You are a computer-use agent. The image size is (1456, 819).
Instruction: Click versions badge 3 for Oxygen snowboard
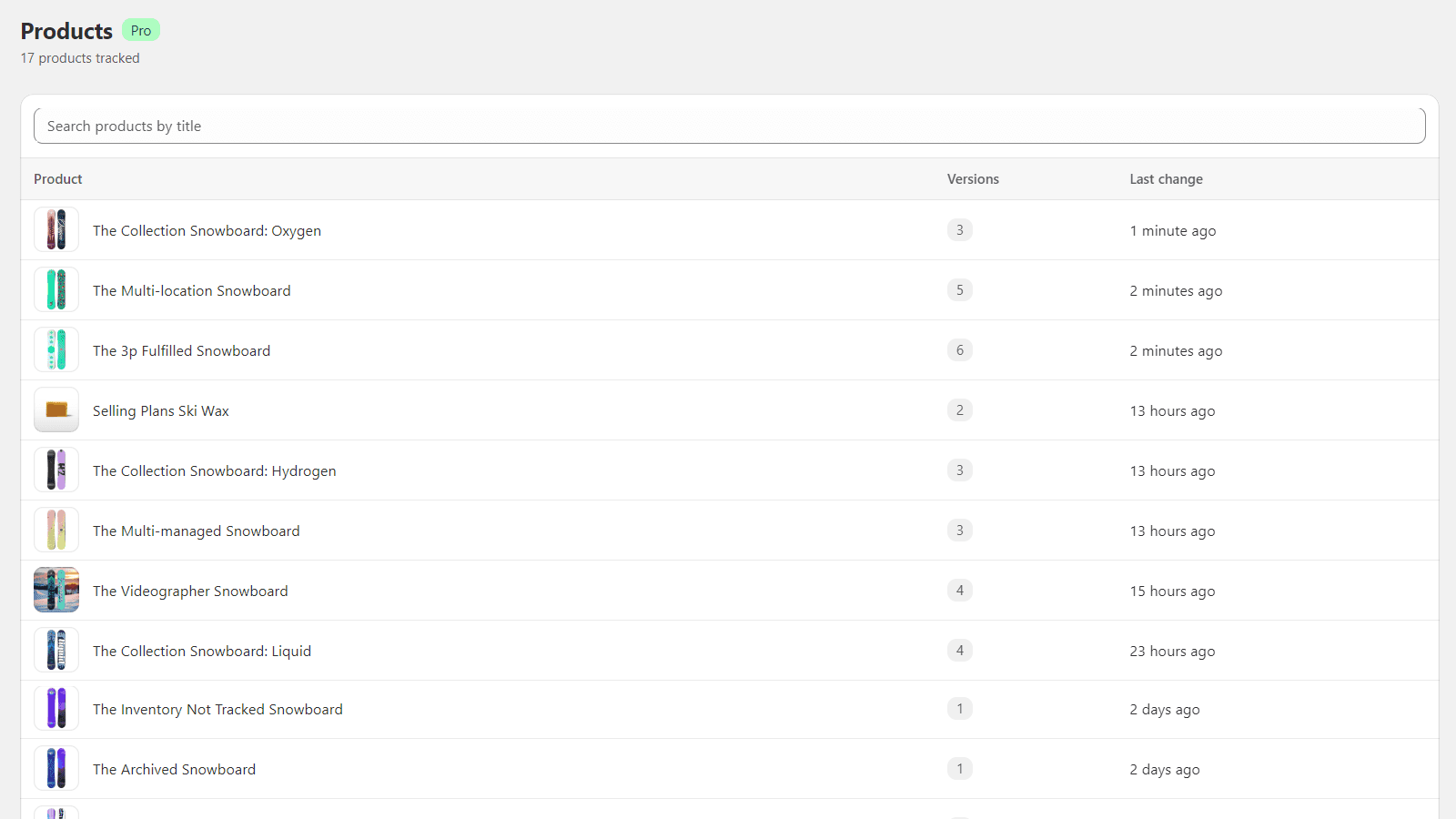(x=959, y=229)
